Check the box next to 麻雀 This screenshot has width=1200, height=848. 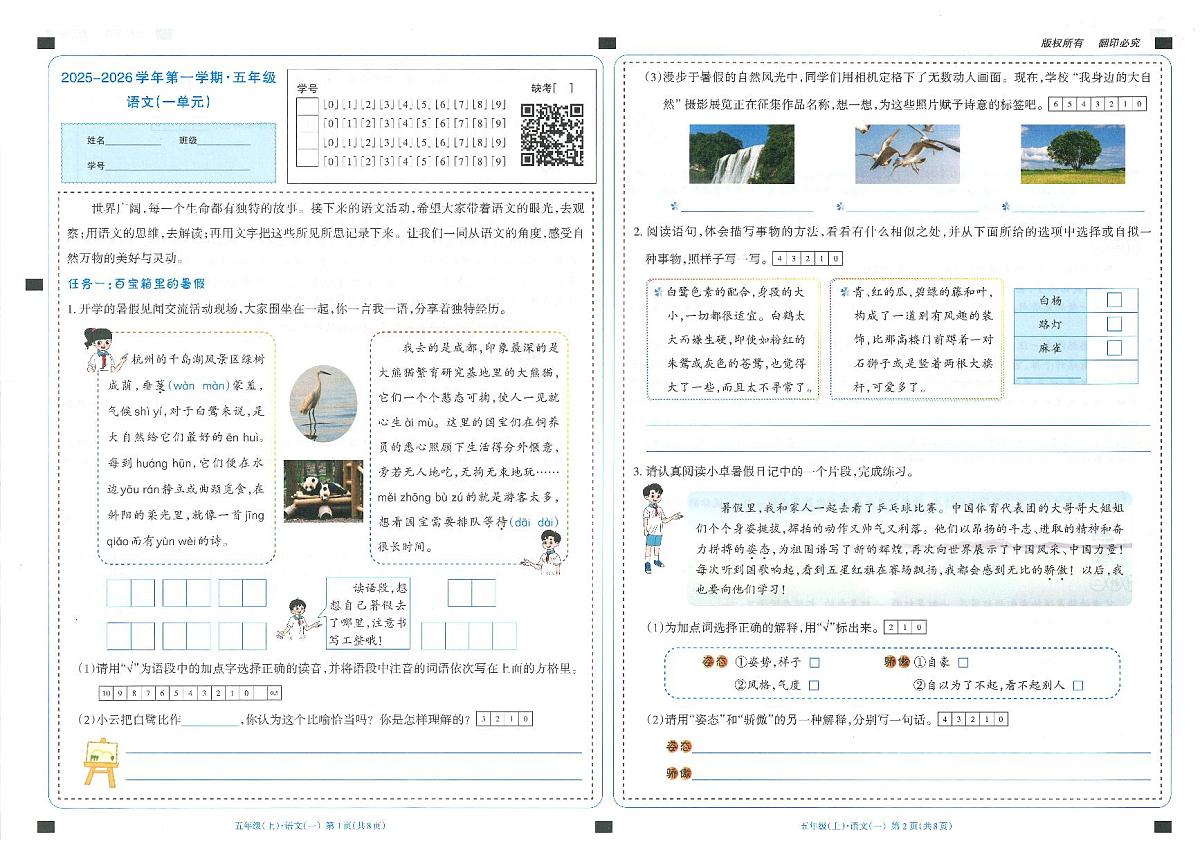pos(1114,347)
